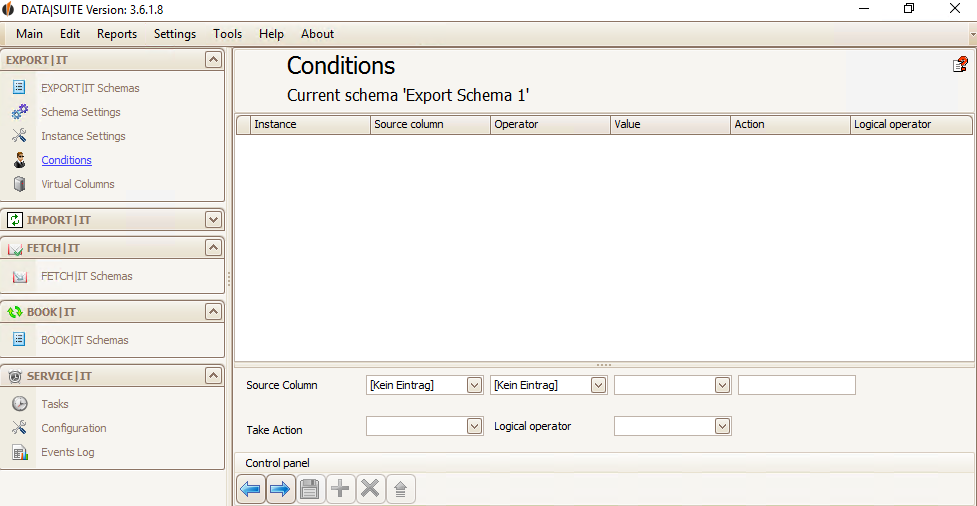Open the Events Log link
Image resolution: width=977 pixels, height=506 pixels.
(x=68, y=452)
